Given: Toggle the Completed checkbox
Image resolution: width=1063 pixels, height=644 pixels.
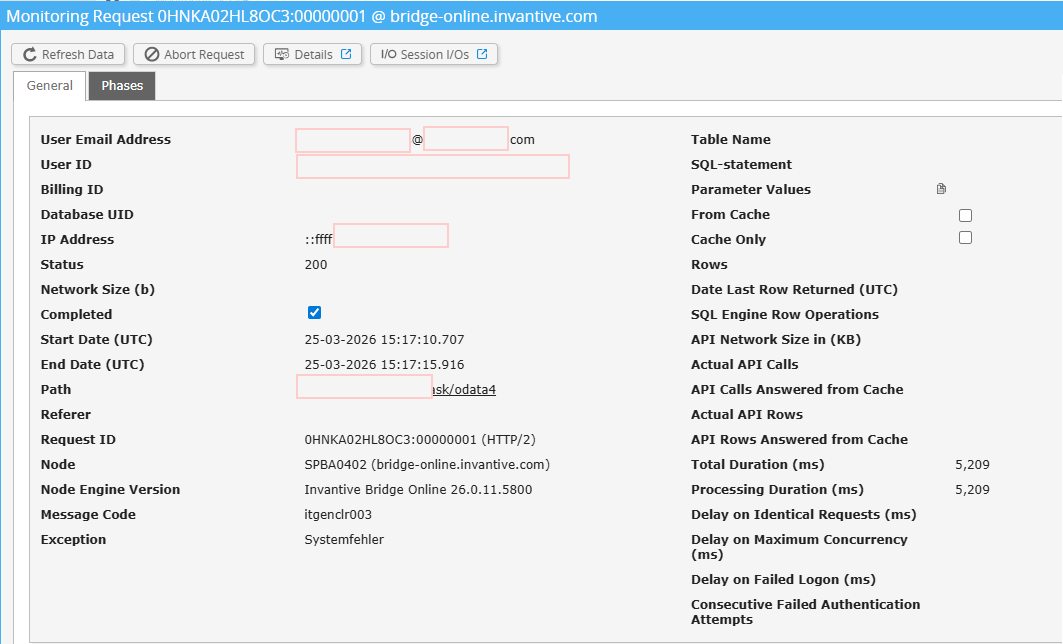Looking at the screenshot, I should (315, 313).
